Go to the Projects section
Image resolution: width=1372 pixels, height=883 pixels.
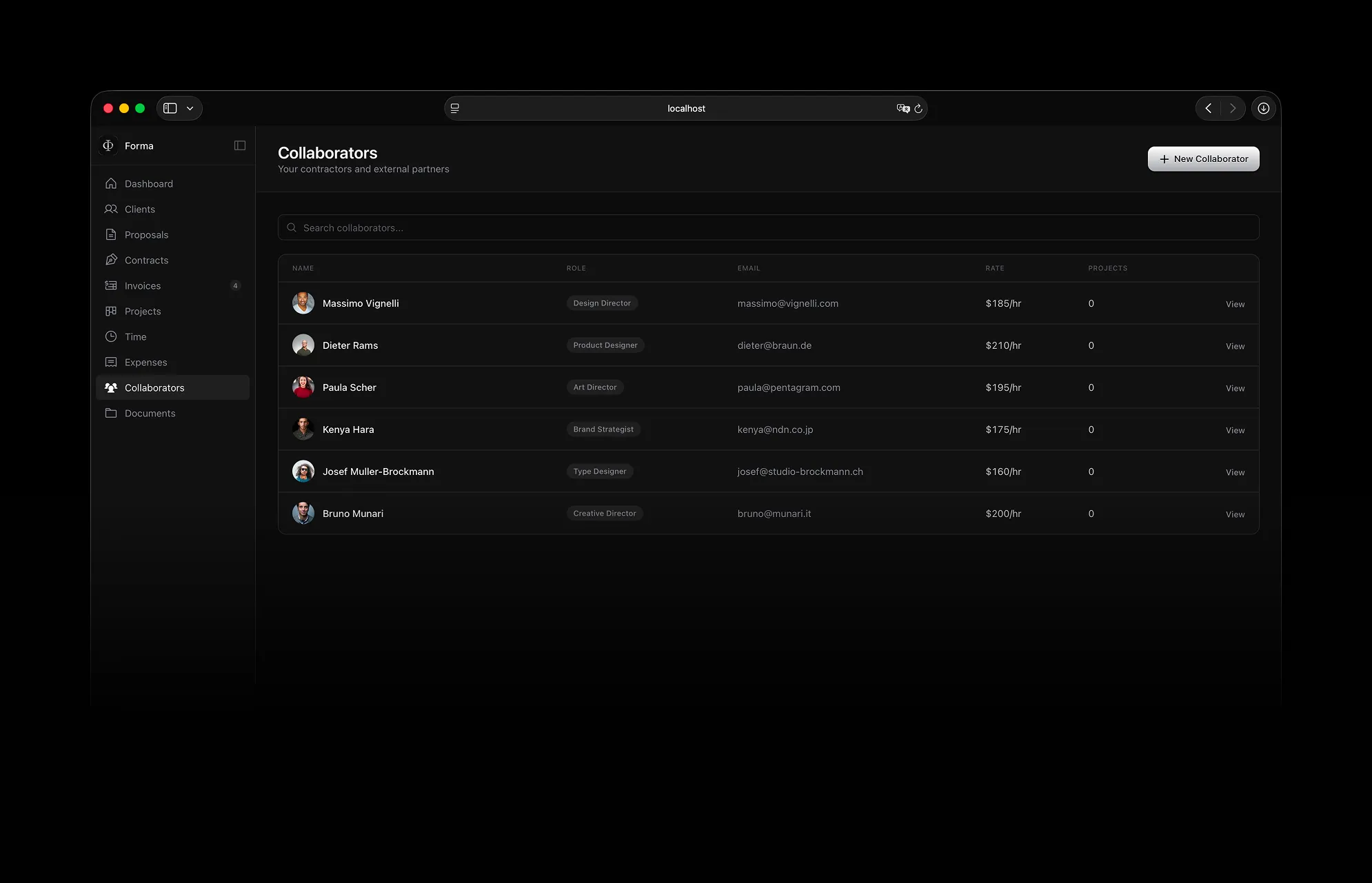point(143,311)
